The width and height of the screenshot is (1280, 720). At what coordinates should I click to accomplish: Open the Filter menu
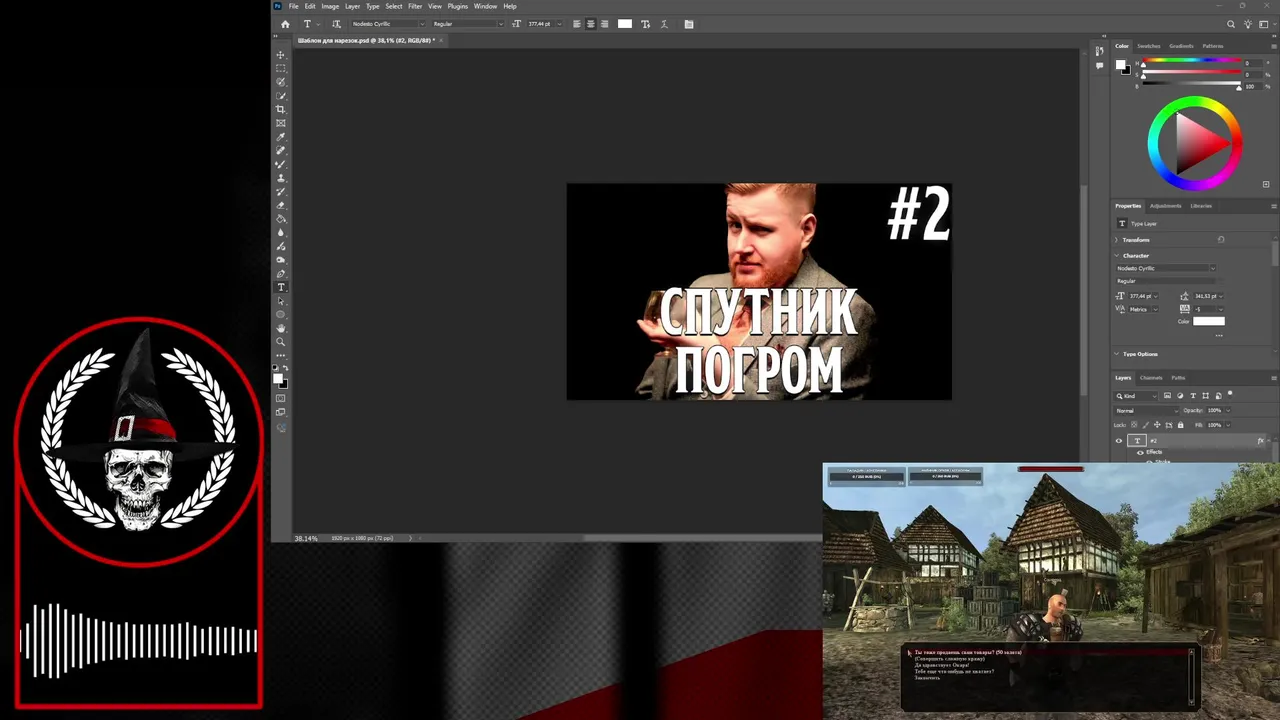pos(415,6)
